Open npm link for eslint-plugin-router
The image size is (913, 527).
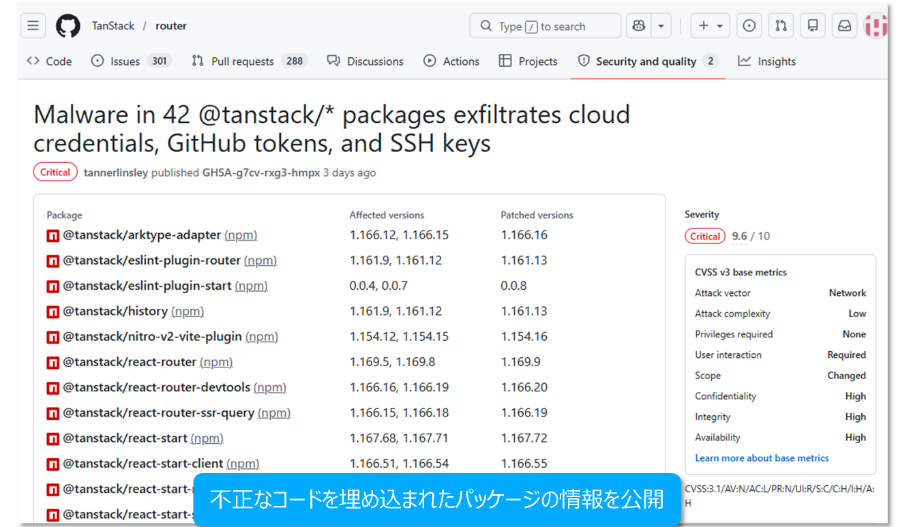tap(260, 260)
